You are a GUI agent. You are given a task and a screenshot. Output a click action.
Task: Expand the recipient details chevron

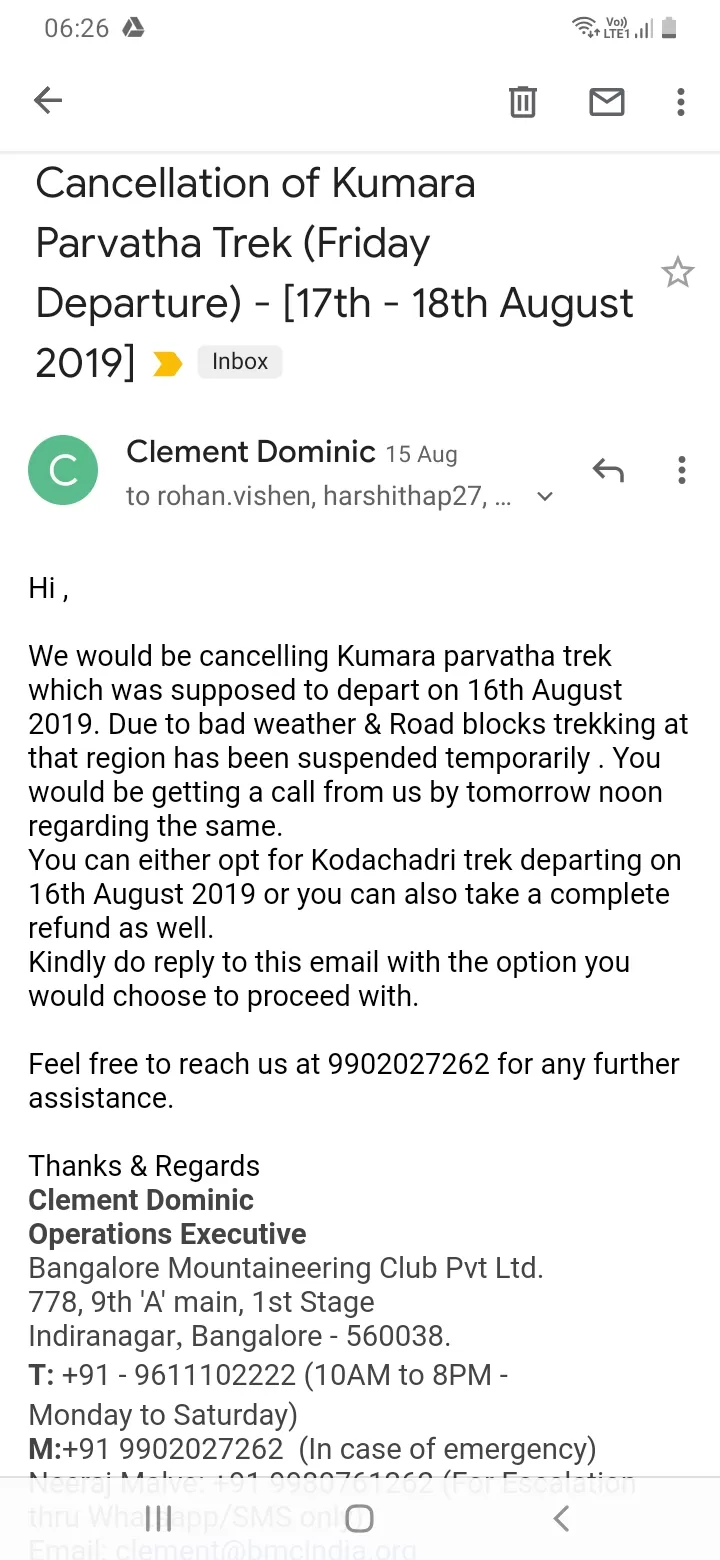(545, 497)
